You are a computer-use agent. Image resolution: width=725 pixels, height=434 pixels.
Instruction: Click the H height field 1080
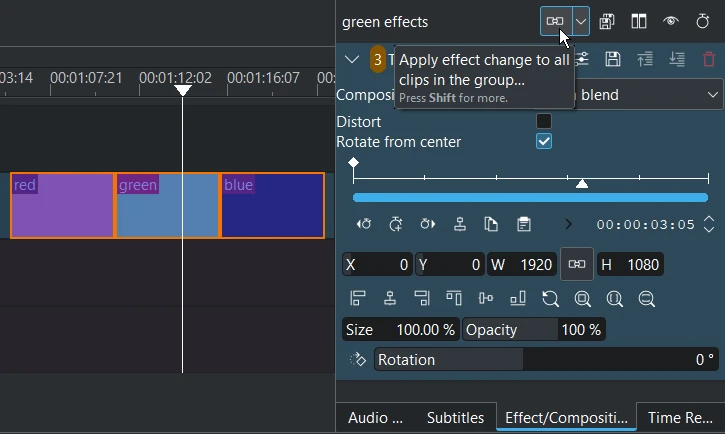[x=630, y=264]
